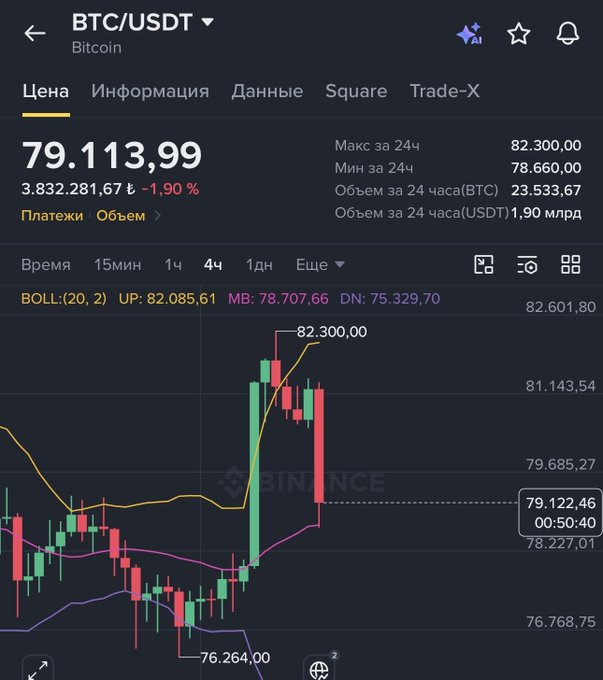The height and width of the screenshot is (680, 603).
Task: Tap the 81.143,54 price axis label
Action: (x=560, y=386)
